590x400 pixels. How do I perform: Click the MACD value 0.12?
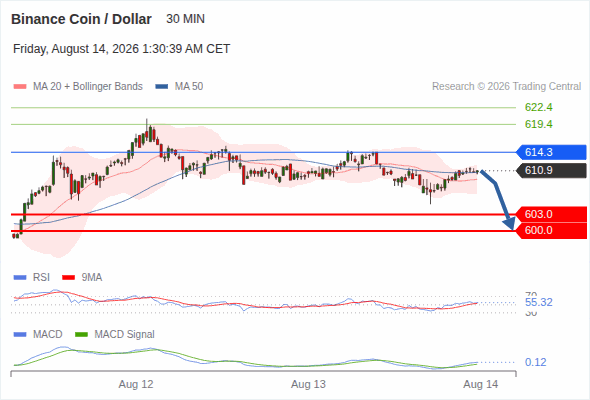coord(535,362)
